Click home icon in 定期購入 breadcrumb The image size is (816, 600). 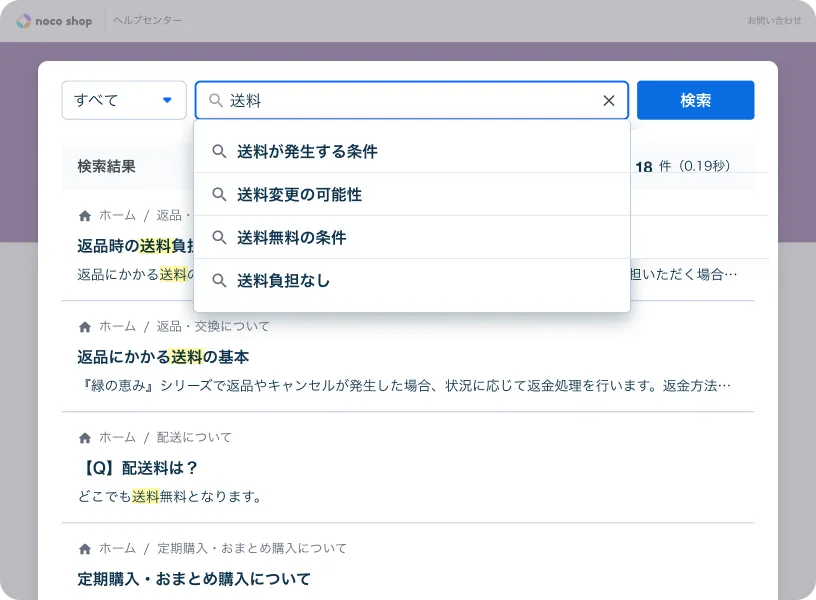85,549
